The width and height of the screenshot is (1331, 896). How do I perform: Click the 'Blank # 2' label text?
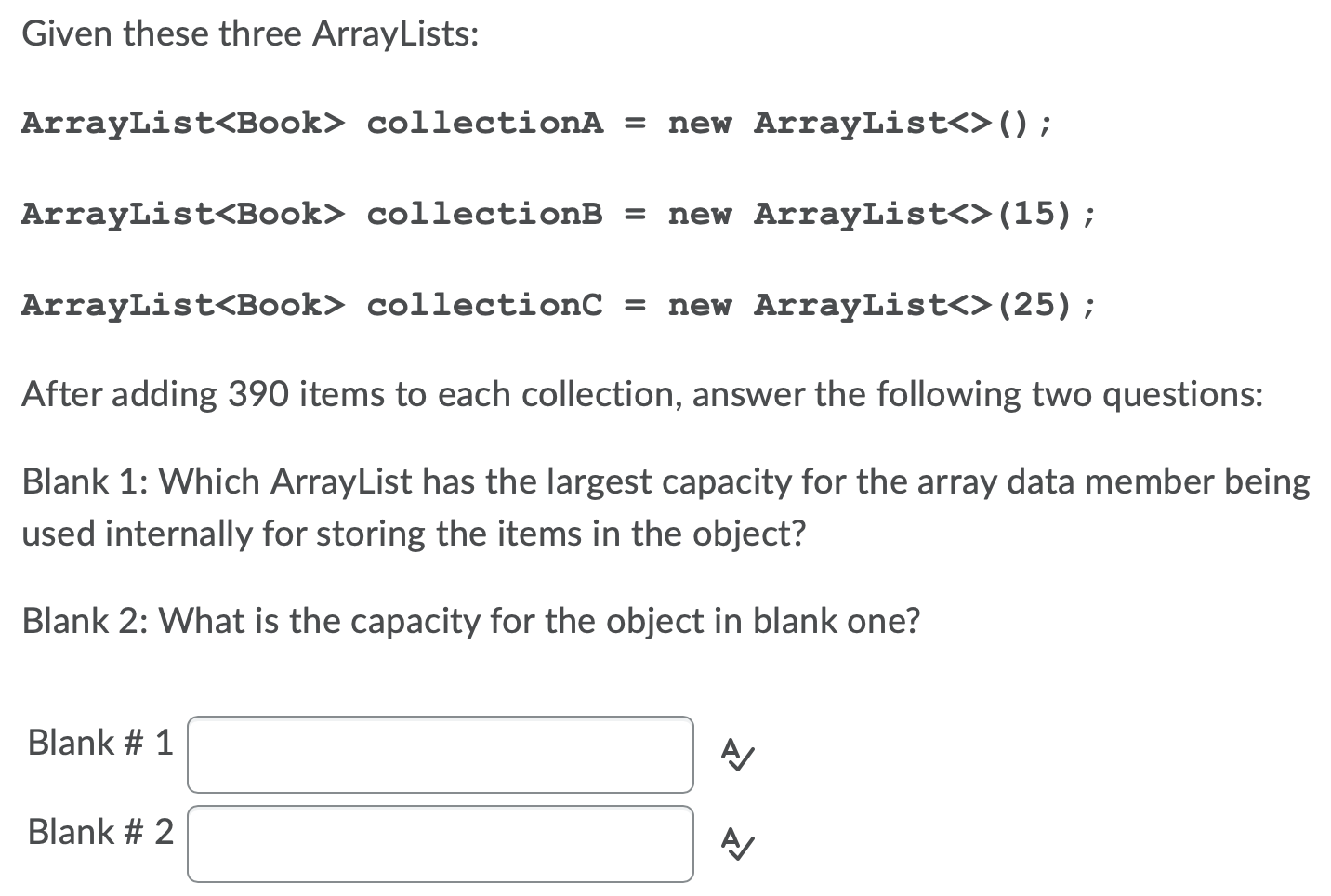[100, 832]
